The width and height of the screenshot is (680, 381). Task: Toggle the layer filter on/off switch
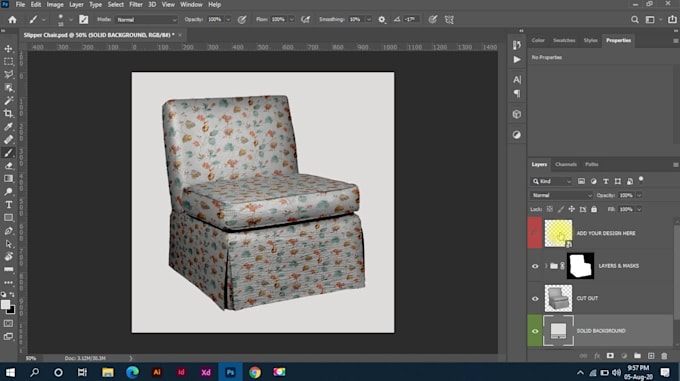[641, 179]
